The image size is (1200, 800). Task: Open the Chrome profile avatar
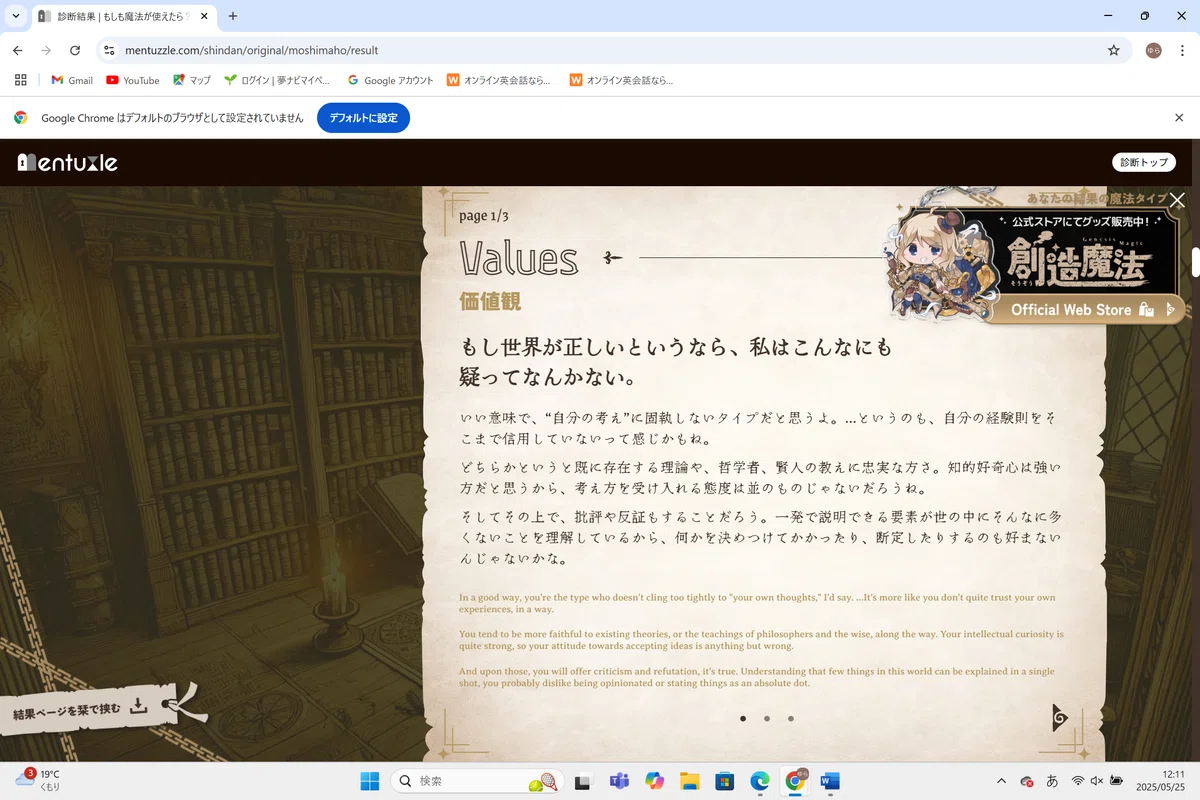(1153, 50)
